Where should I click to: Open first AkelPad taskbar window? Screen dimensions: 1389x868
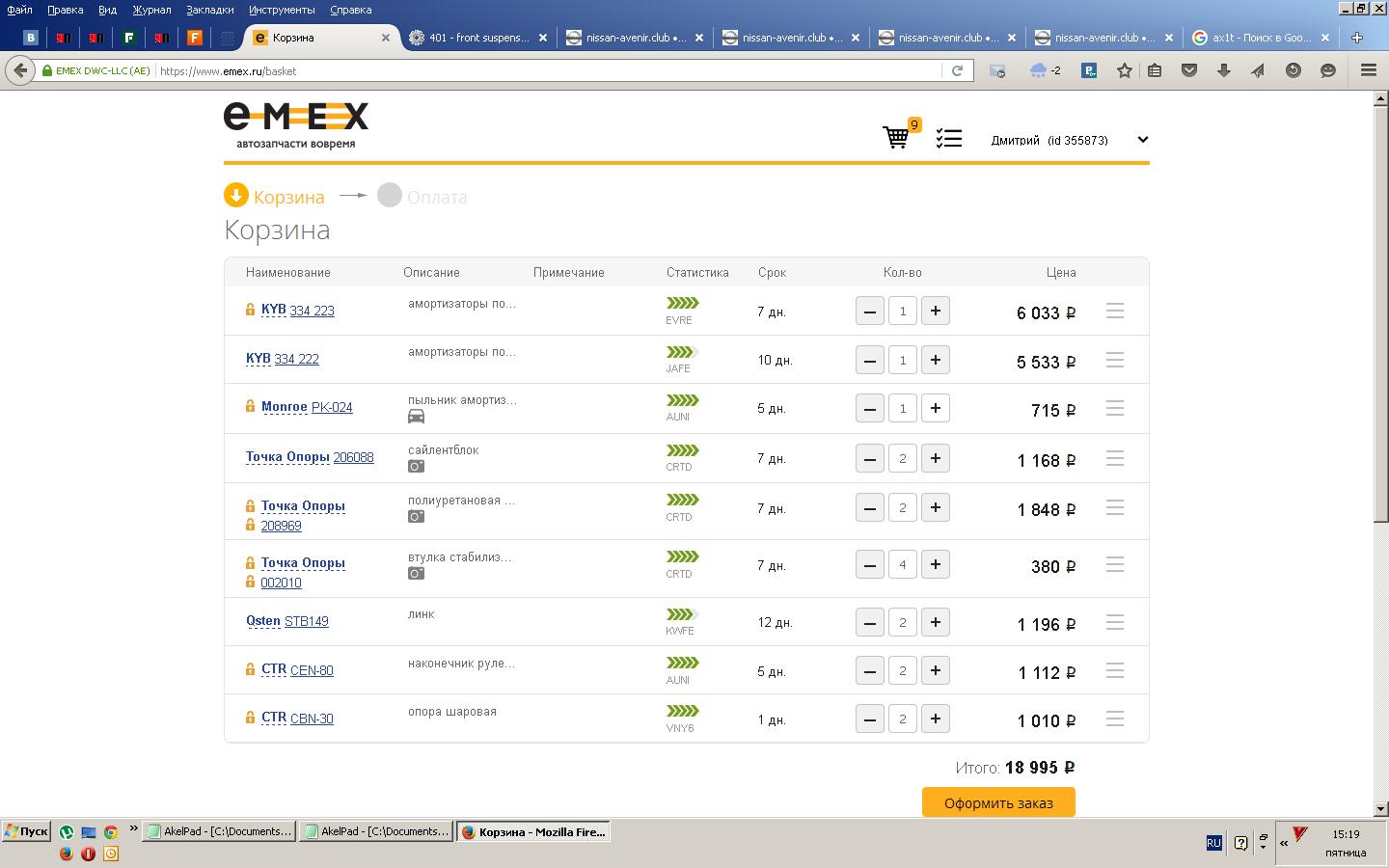219,831
